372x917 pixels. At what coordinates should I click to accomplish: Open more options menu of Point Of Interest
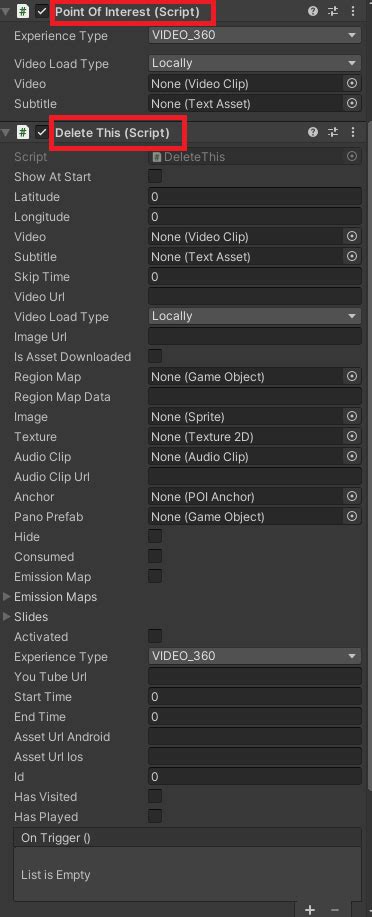click(x=353, y=11)
